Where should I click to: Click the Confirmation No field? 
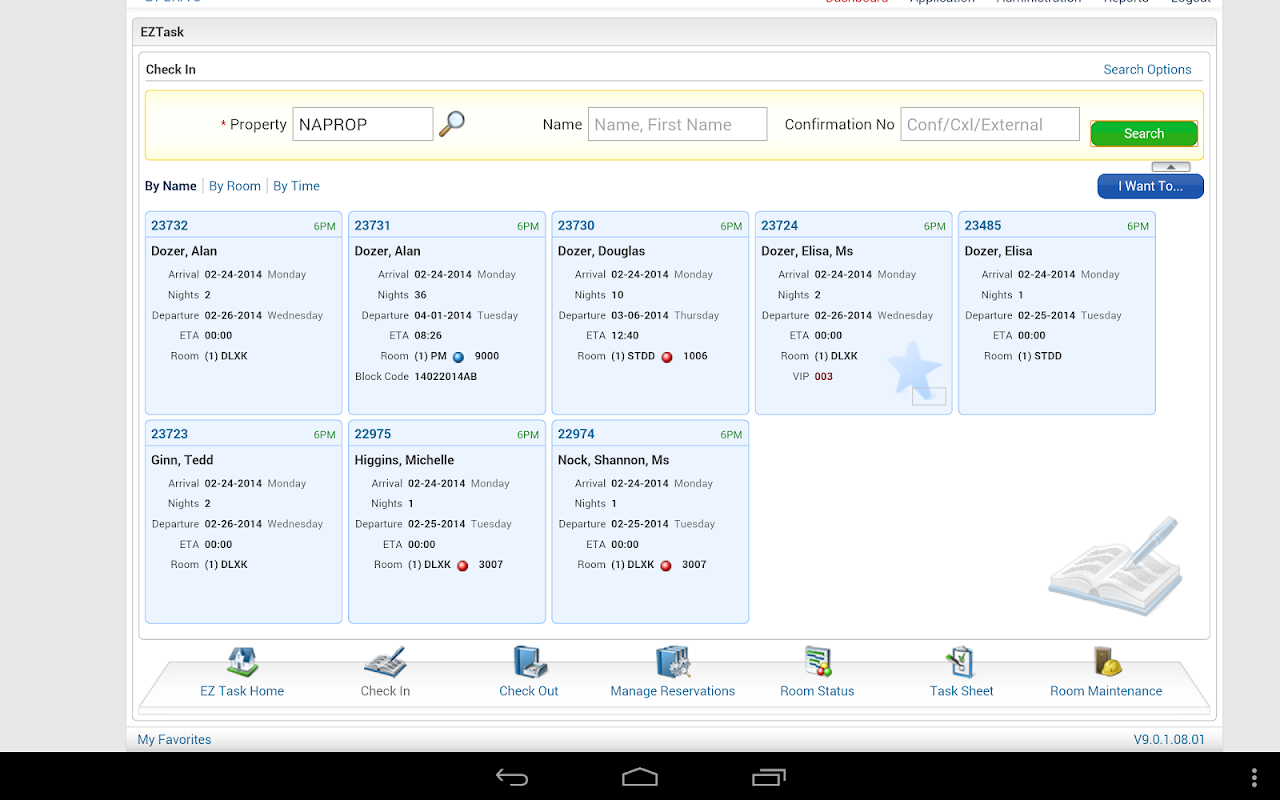click(990, 124)
